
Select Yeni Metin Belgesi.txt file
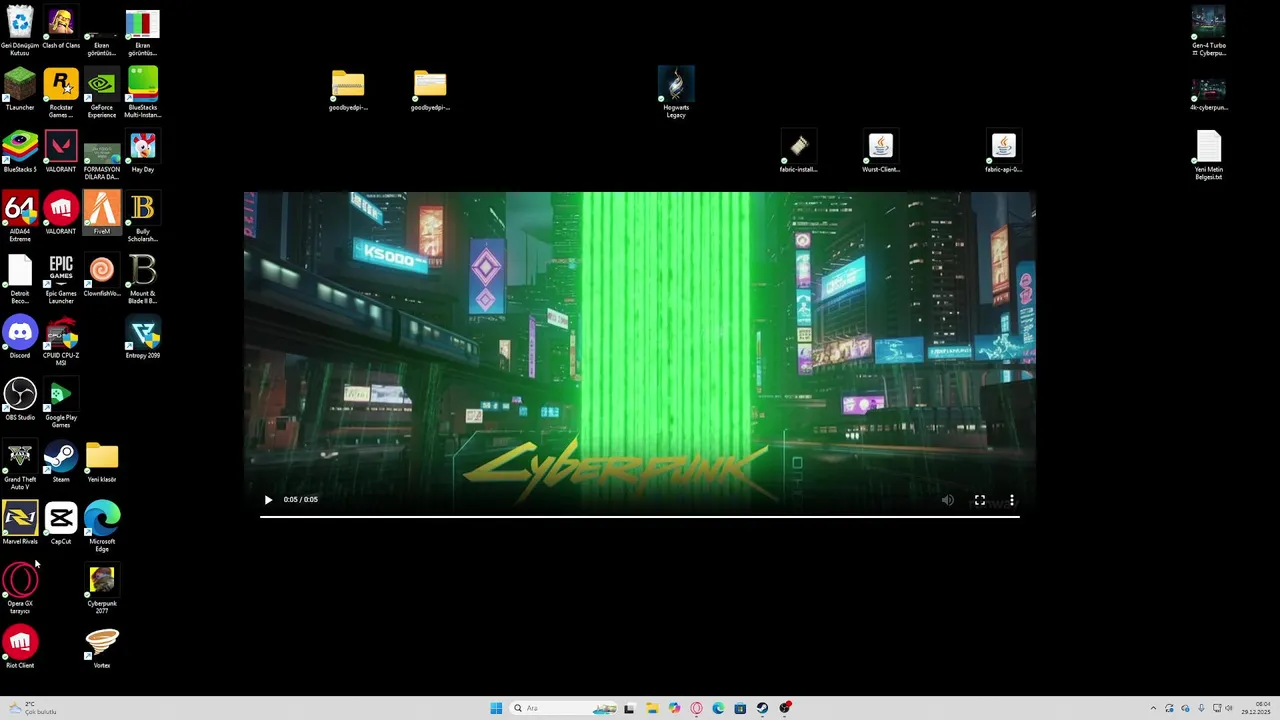pyautogui.click(x=1209, y=155)
